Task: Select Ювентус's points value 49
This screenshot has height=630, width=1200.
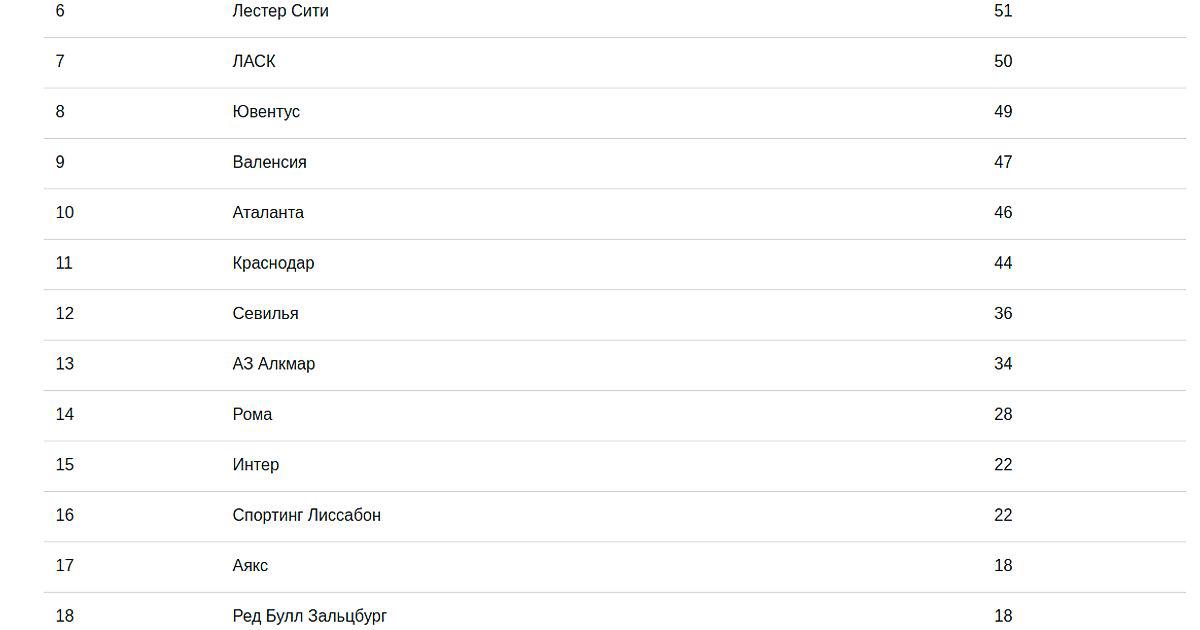Action: pos(1003,112)
